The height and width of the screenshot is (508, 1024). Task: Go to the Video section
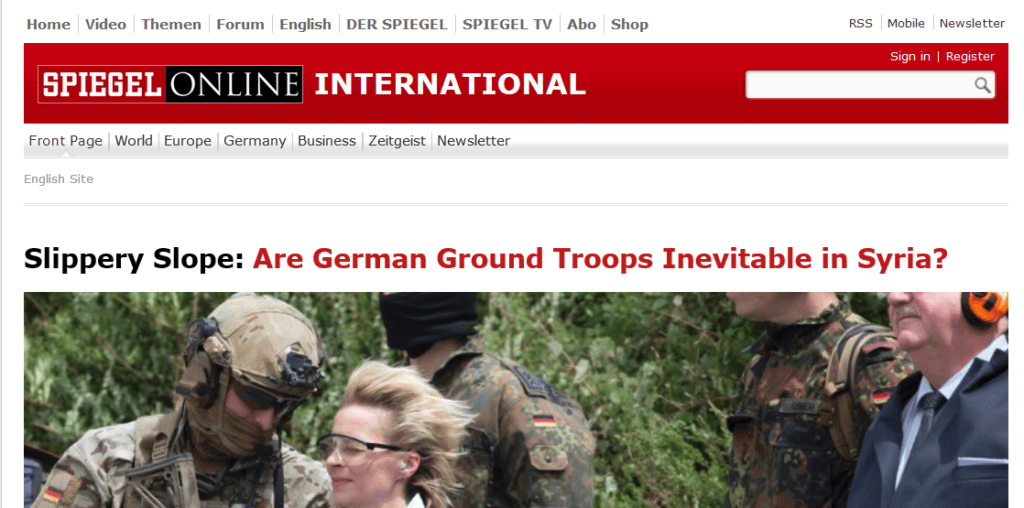(x=106, y=24)
